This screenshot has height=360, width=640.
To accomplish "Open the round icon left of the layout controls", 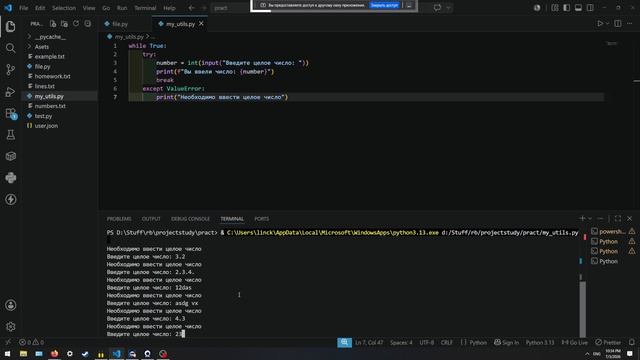I will 537,8.
